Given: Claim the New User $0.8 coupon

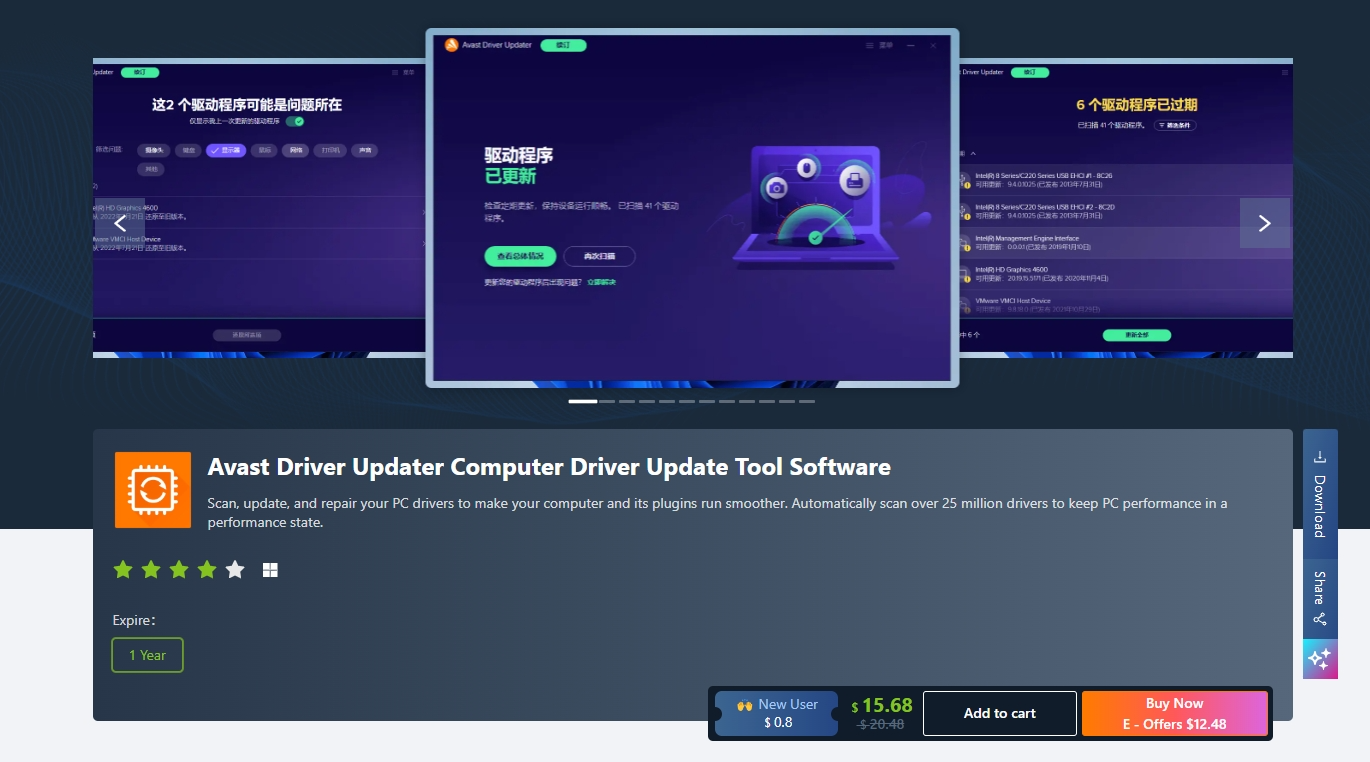Looking at the screenshot, I should (777, 713).
